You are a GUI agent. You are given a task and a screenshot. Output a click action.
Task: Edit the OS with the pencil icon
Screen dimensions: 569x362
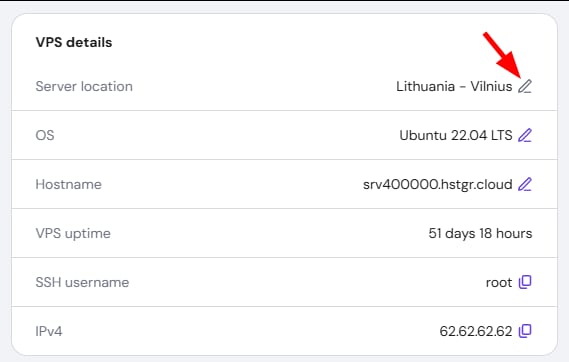pyautogui.click(x=525, y=135)
